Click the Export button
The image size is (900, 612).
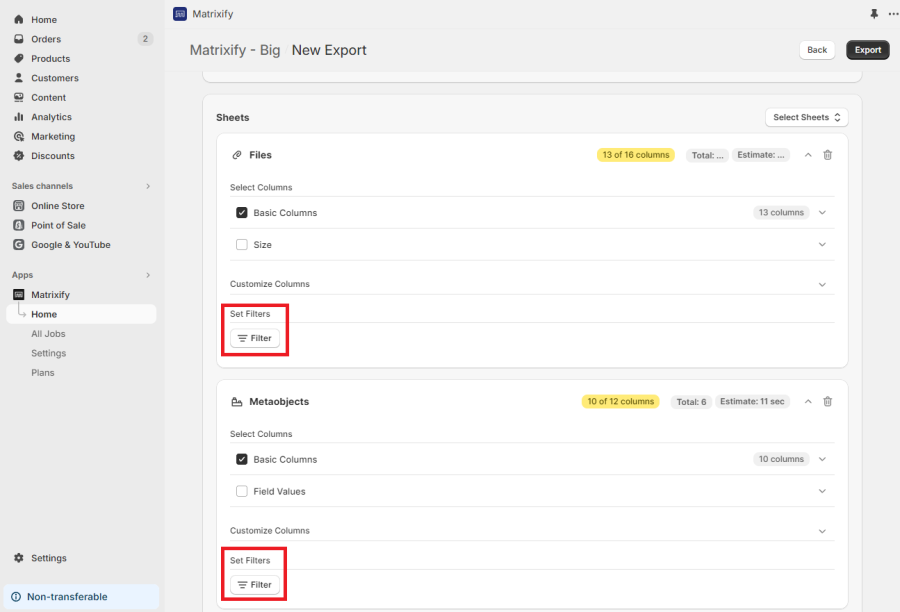[x=867, y=49]
